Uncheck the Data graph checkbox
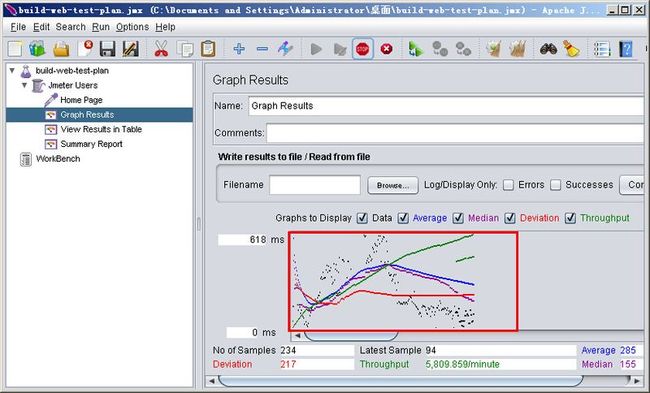 362,218
